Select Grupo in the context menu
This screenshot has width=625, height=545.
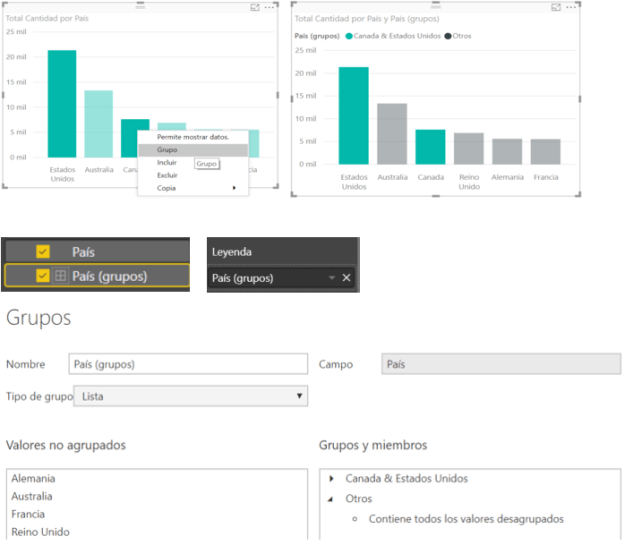pos(167,150)
